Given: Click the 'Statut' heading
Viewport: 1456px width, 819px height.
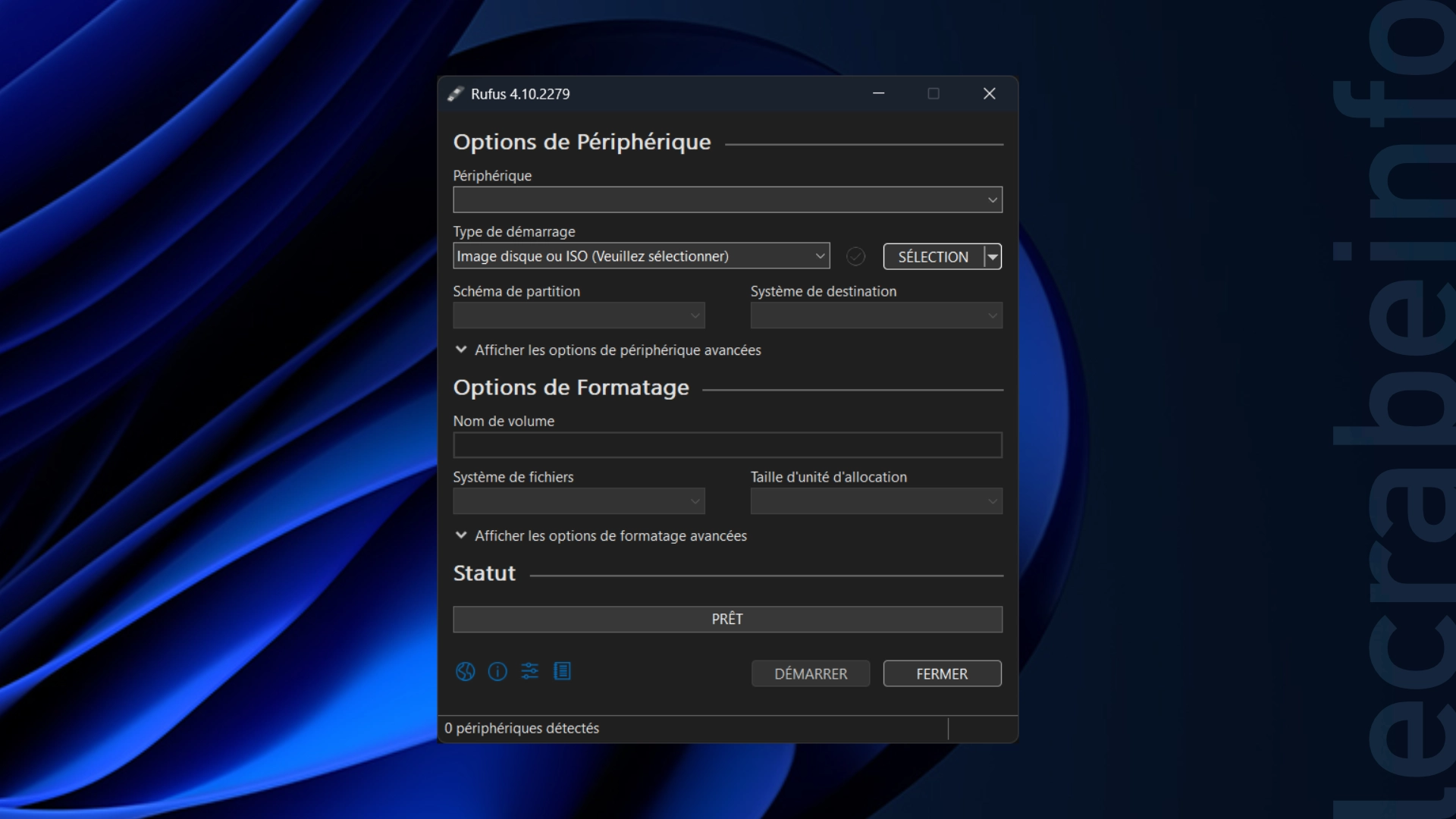Looking at the screenshot, I should point(484,573).
